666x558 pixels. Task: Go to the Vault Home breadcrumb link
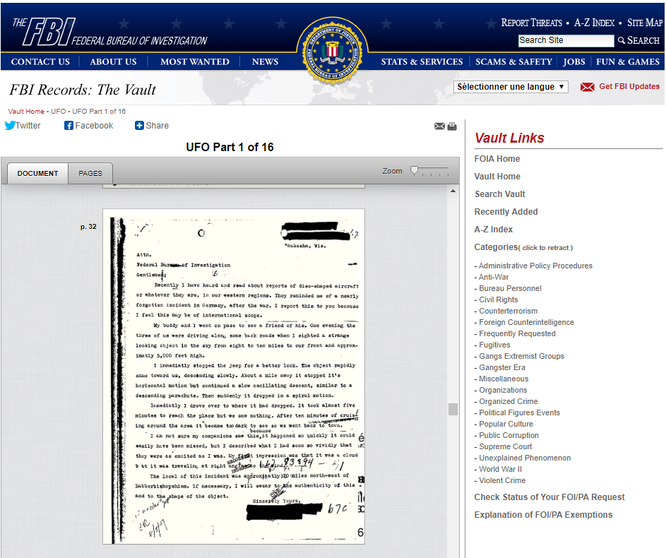click(x=26, y=111)
